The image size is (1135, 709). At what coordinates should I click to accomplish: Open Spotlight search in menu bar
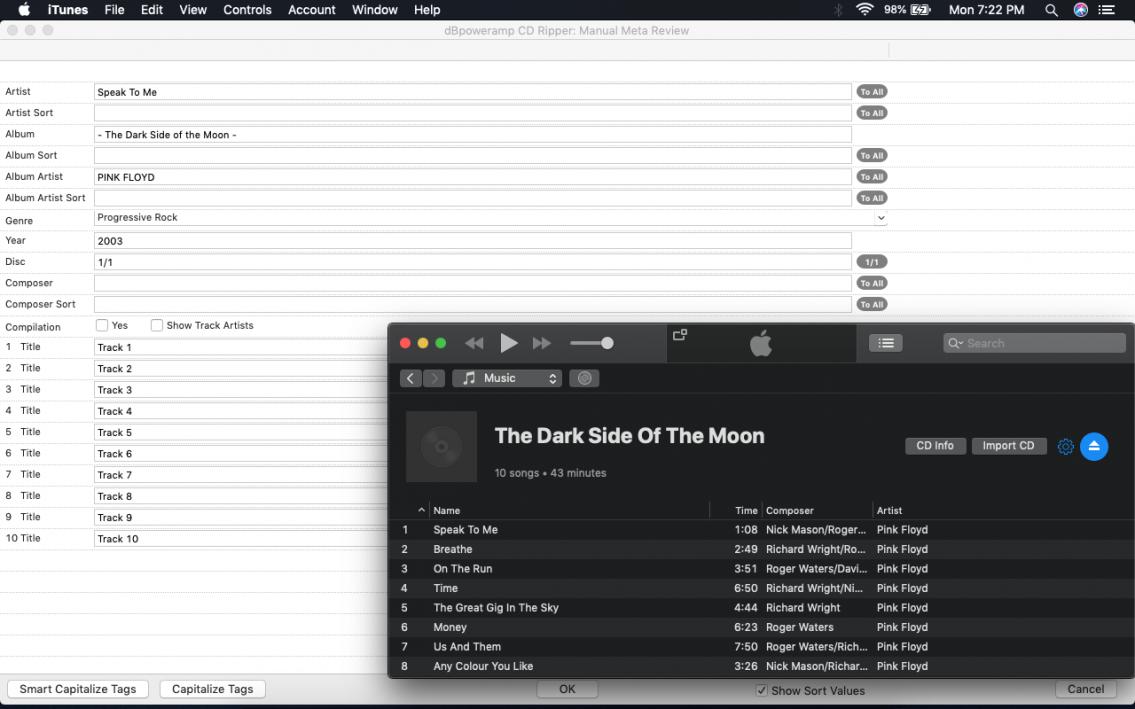click(x=1051, y=10)
